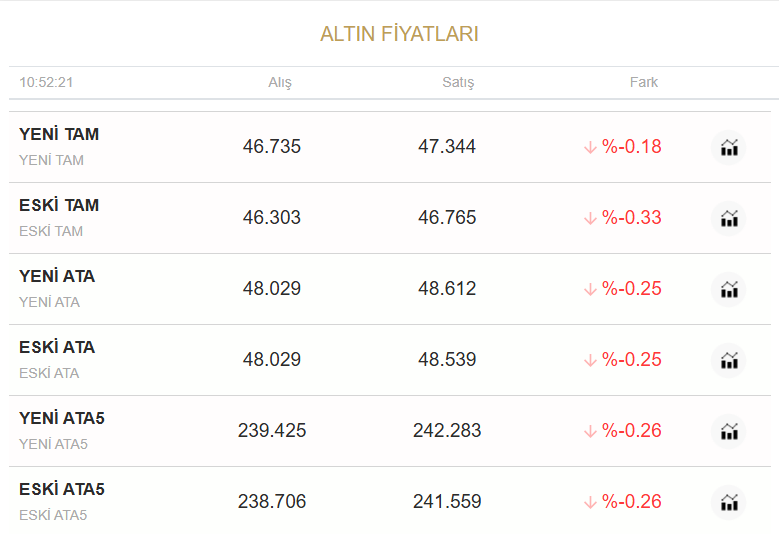Click the red down arrow beside %-0.33
This screenshot has width=779, height=534.
click(590, 218)
